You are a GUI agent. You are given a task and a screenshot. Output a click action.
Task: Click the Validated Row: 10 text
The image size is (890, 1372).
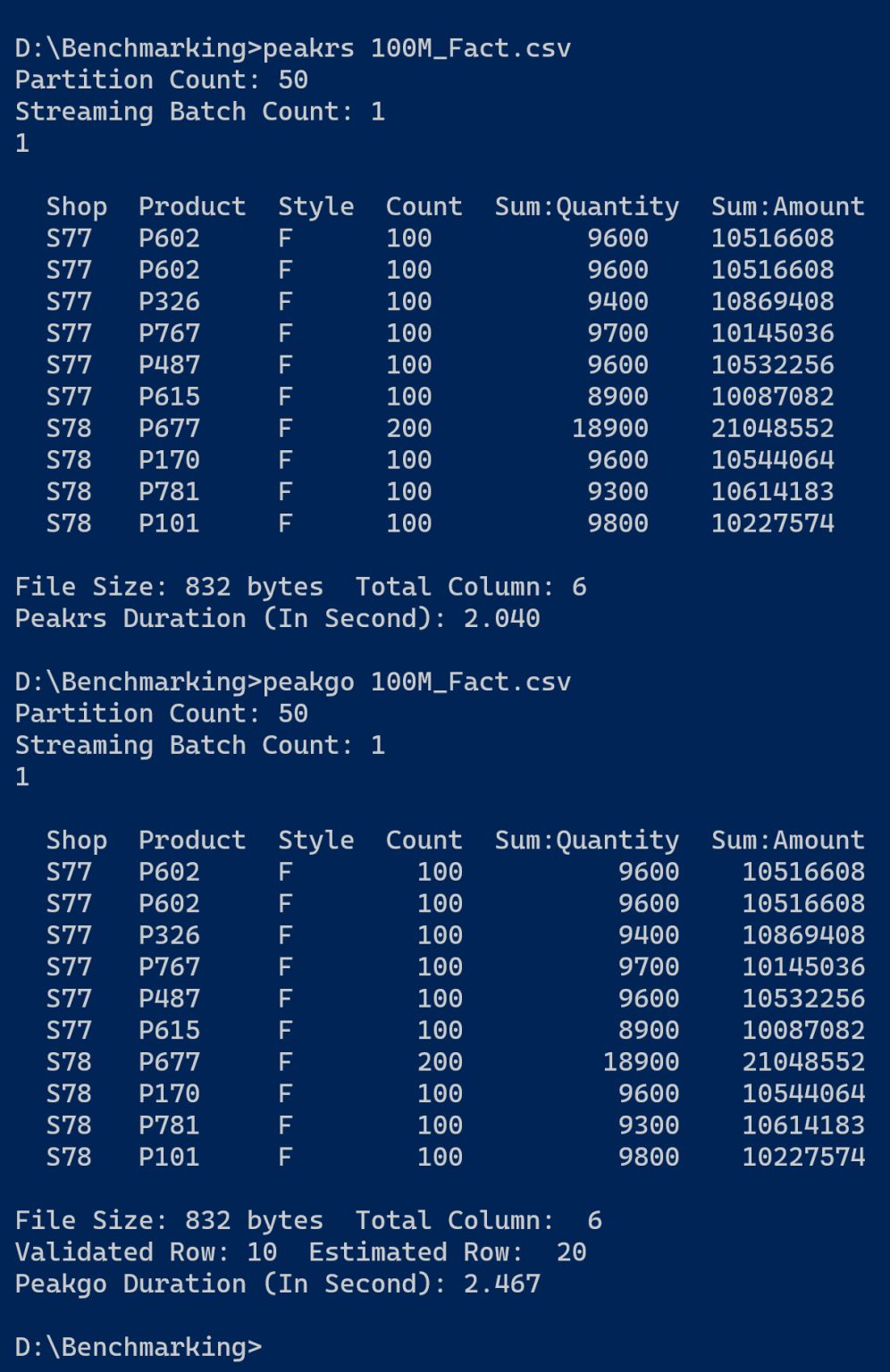[x=147, y=1252]
